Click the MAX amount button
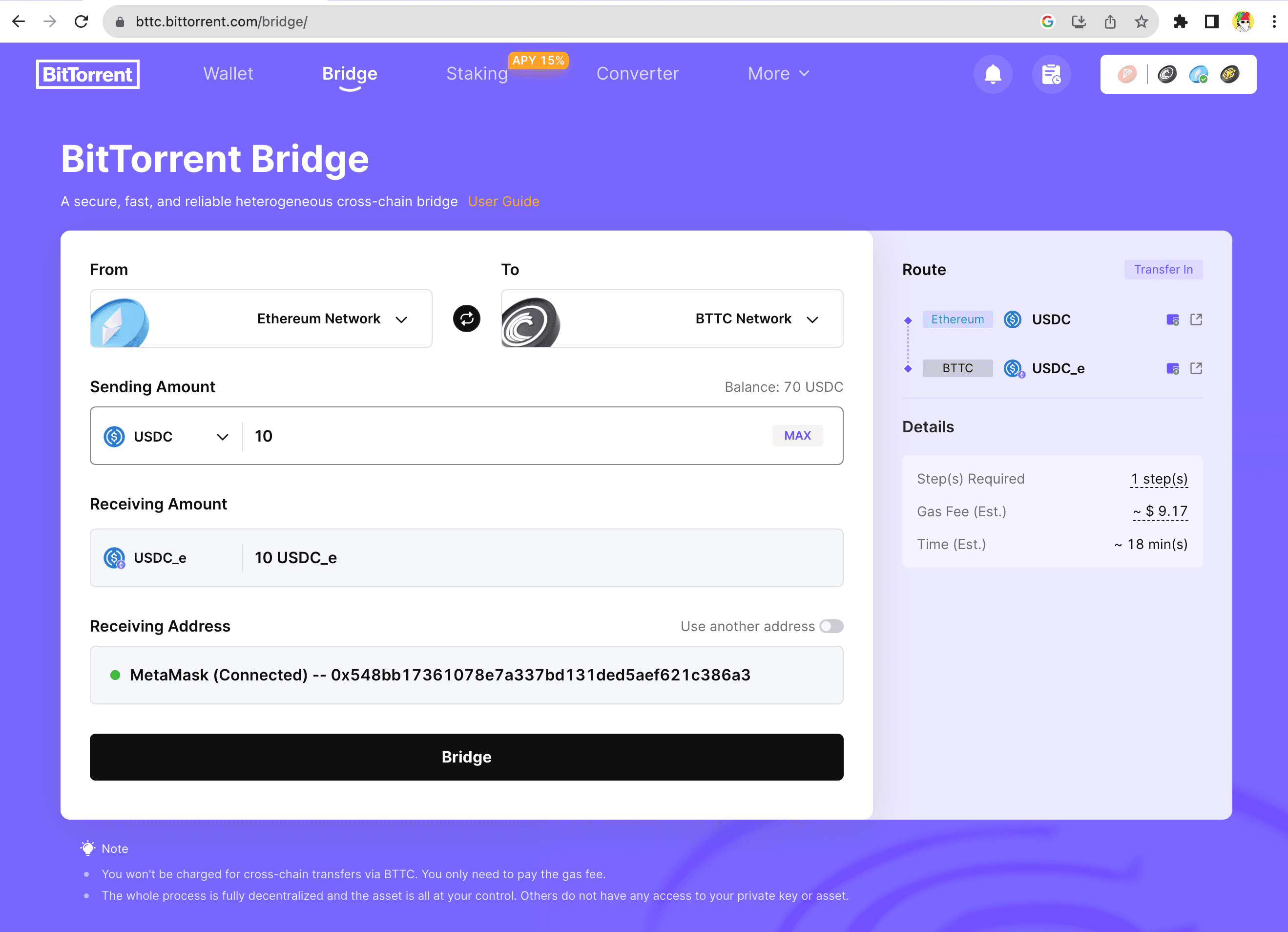 tap(797, 436)
